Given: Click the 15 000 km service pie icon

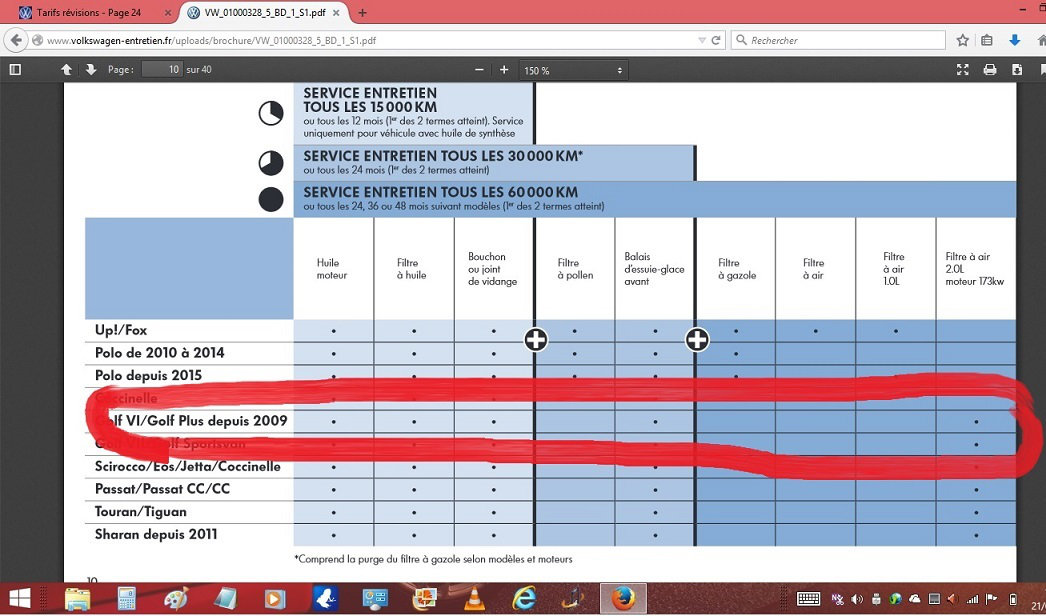Looking at the screenshot, I should point(271,113).
